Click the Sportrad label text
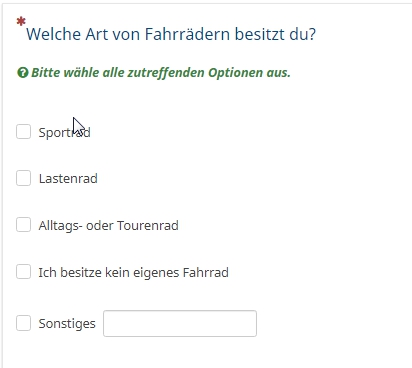Image resolution: width=412 pixels, height=368 pixels. [x=64, y=133]
